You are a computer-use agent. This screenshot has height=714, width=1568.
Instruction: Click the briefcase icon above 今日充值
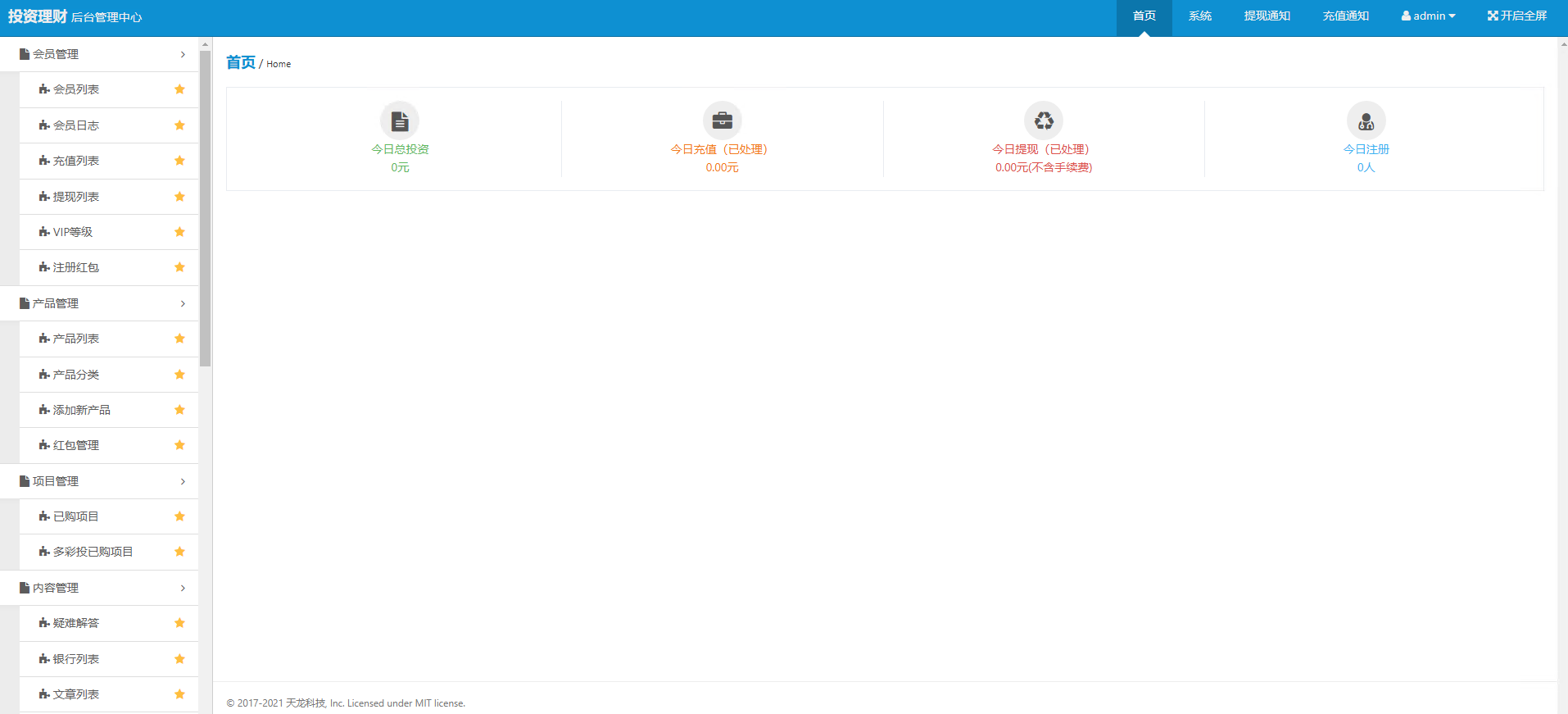[722, 121]
